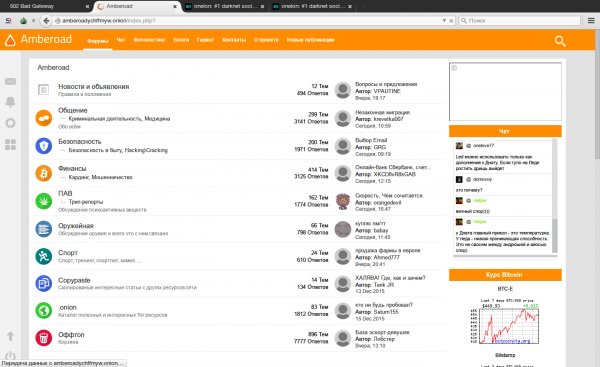The image size is (600, 367).
Task: Click the page vertical scrollbar thumb
Action: coord(597,94)
